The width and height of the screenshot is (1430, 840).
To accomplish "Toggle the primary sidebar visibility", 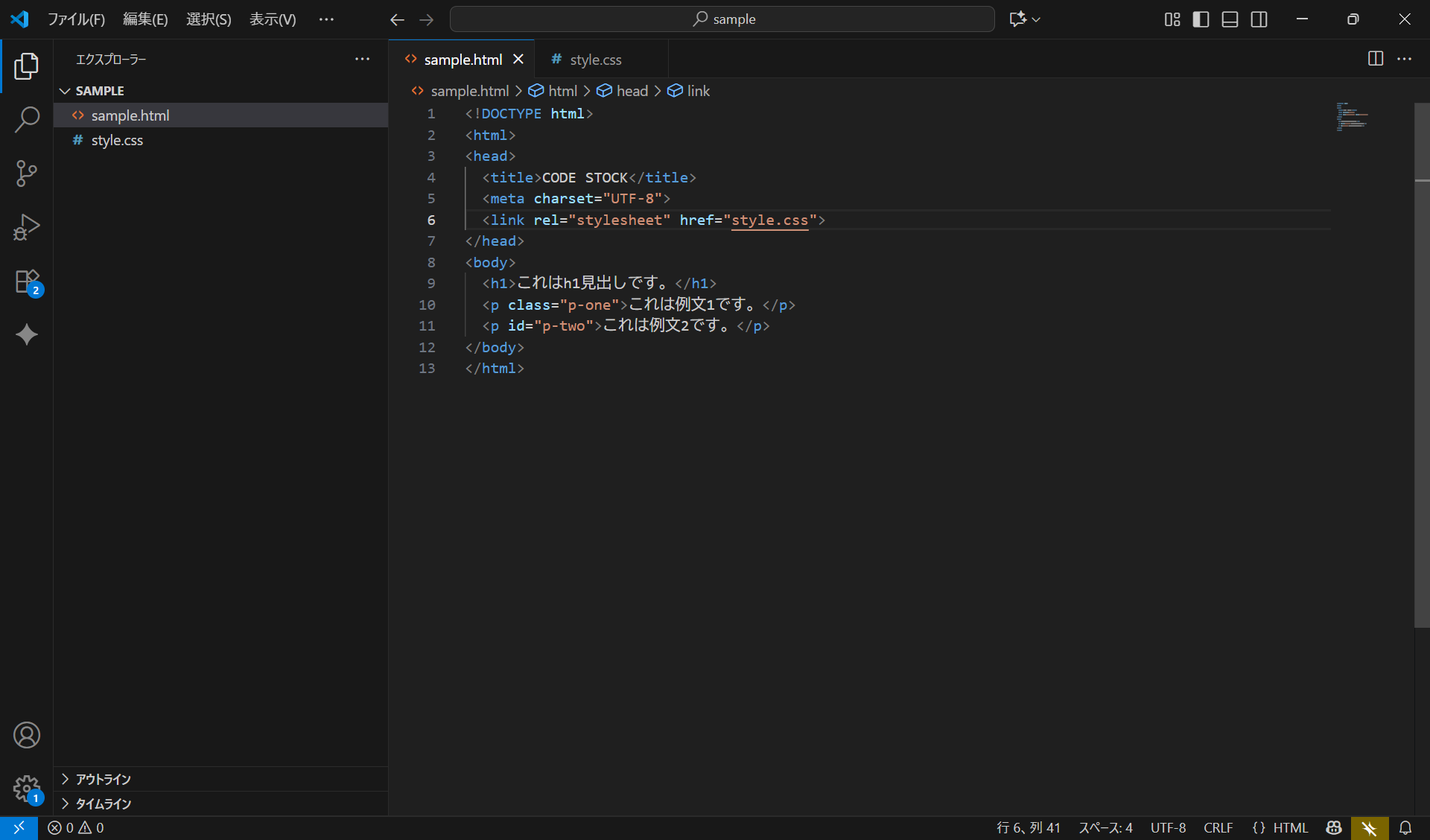I will (1201, 19).
